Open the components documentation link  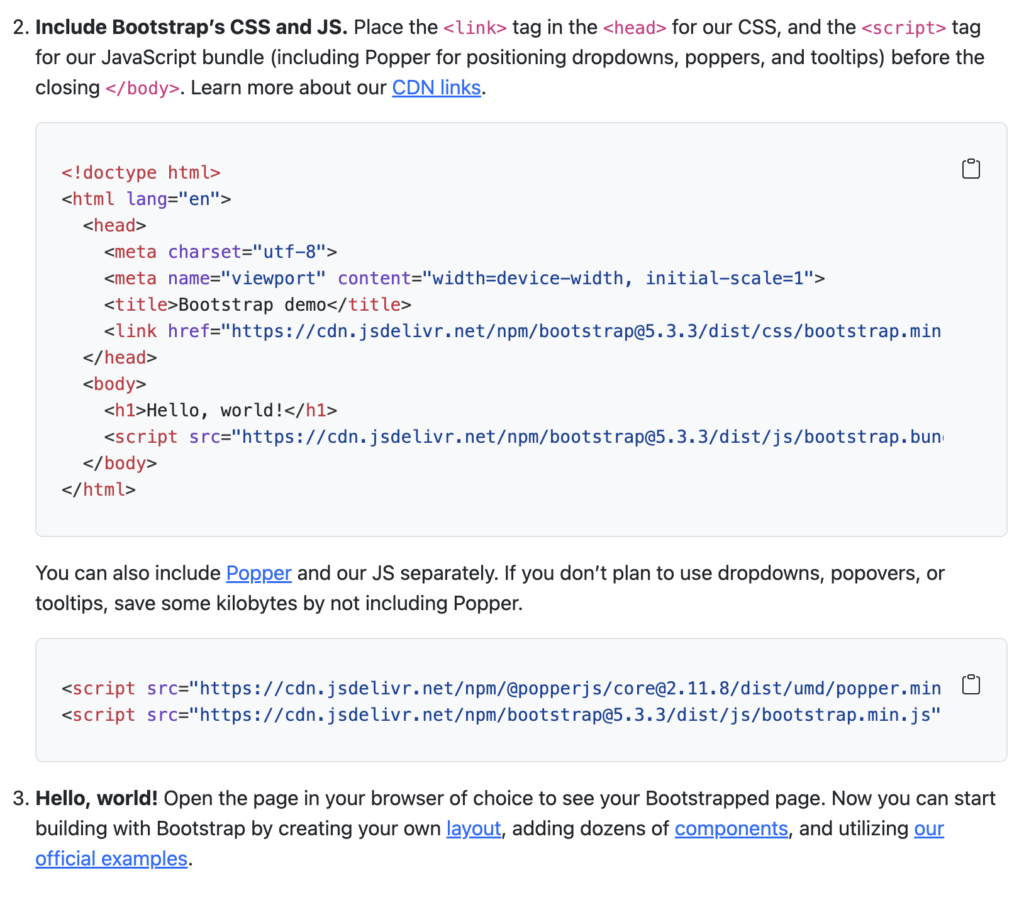[731, 828]
